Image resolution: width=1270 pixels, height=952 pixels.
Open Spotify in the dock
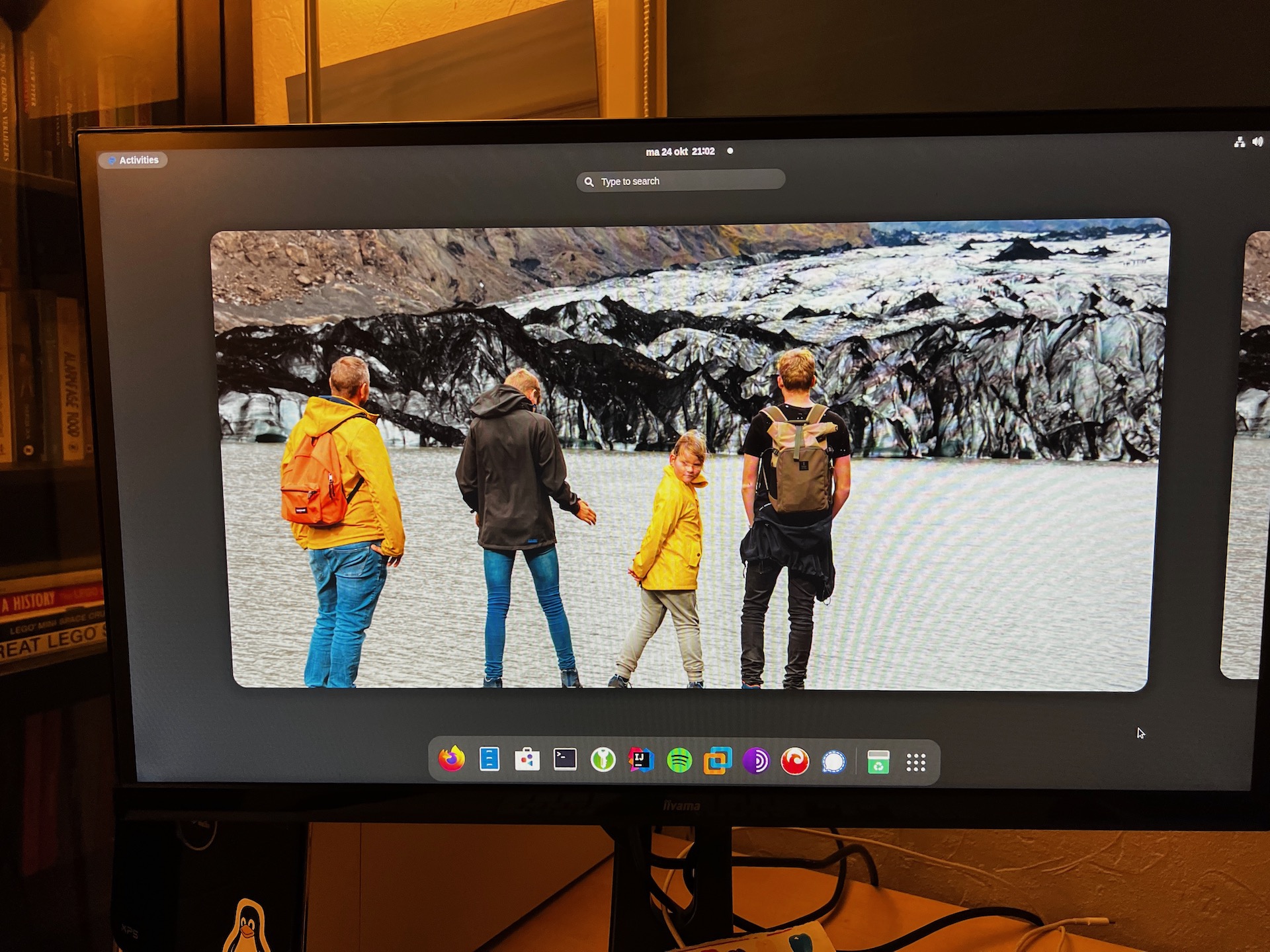pyautogui.click(x=679, y=761)
